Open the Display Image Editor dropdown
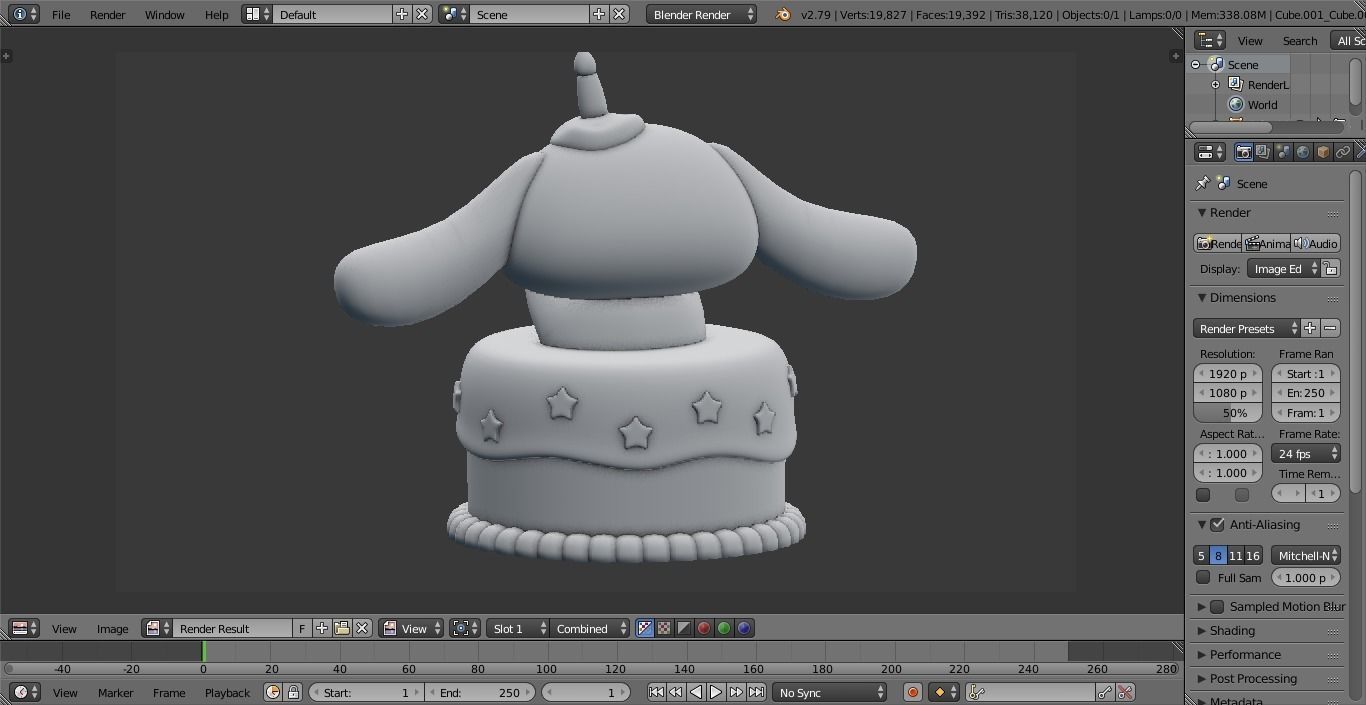1366x705 pixels. point(1284,268)
